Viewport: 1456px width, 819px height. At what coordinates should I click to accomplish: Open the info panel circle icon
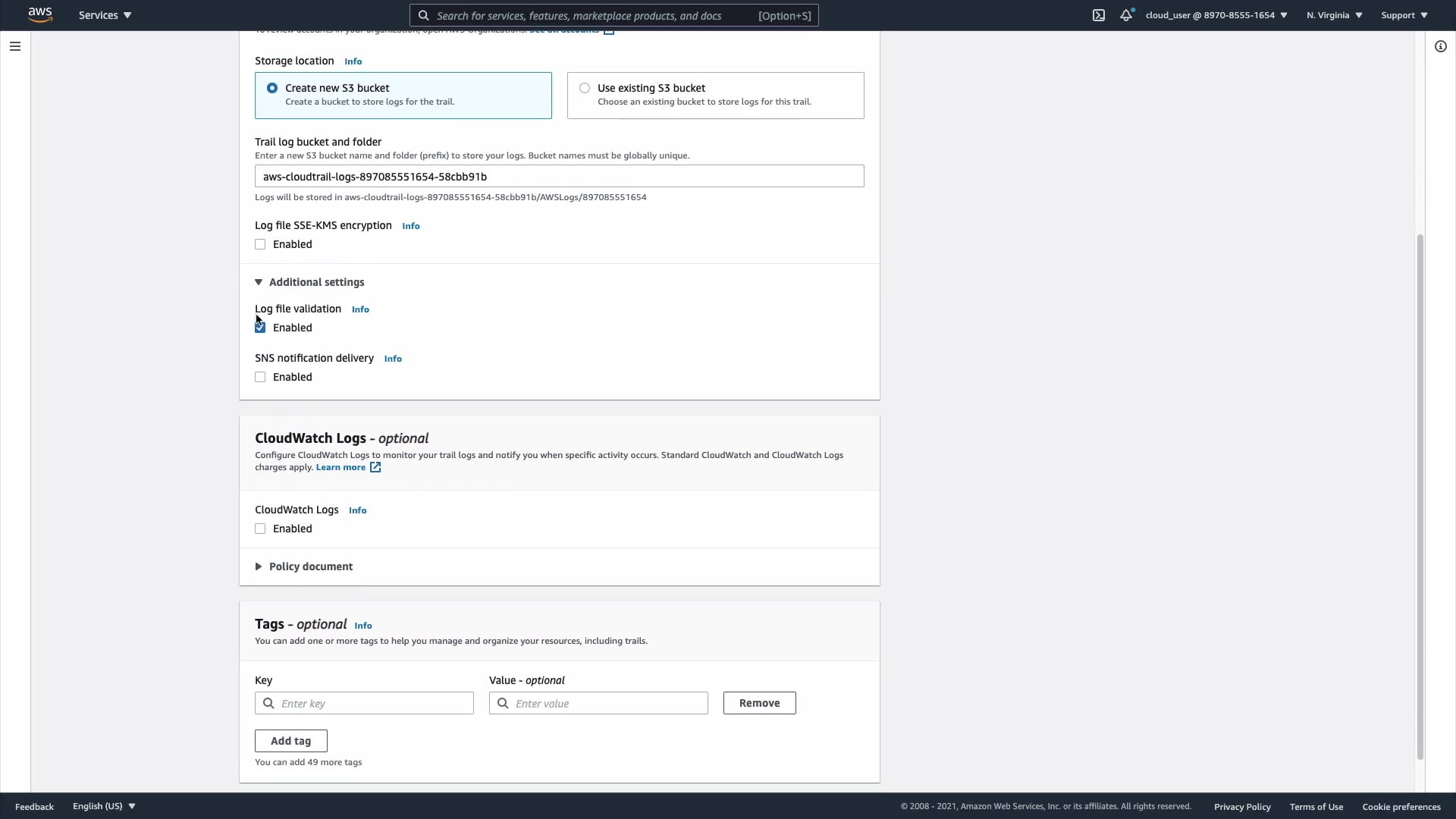click(1440, 46)
